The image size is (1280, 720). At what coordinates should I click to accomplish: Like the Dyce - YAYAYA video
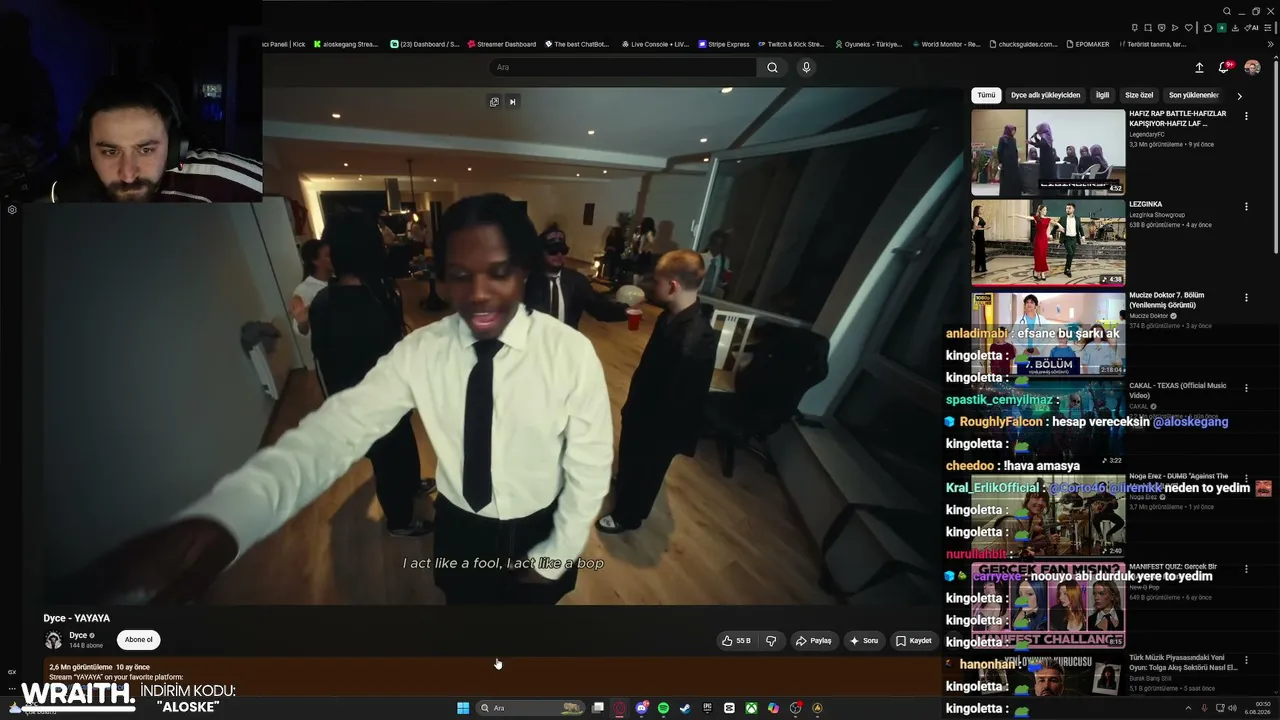(737, 641)
